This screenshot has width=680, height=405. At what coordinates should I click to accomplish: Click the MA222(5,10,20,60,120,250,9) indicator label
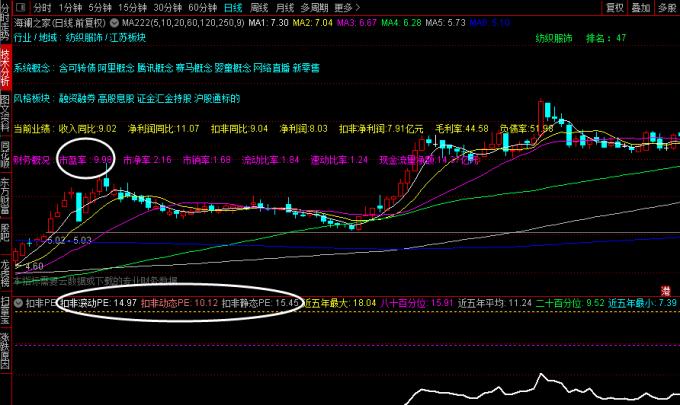[183, 23]
